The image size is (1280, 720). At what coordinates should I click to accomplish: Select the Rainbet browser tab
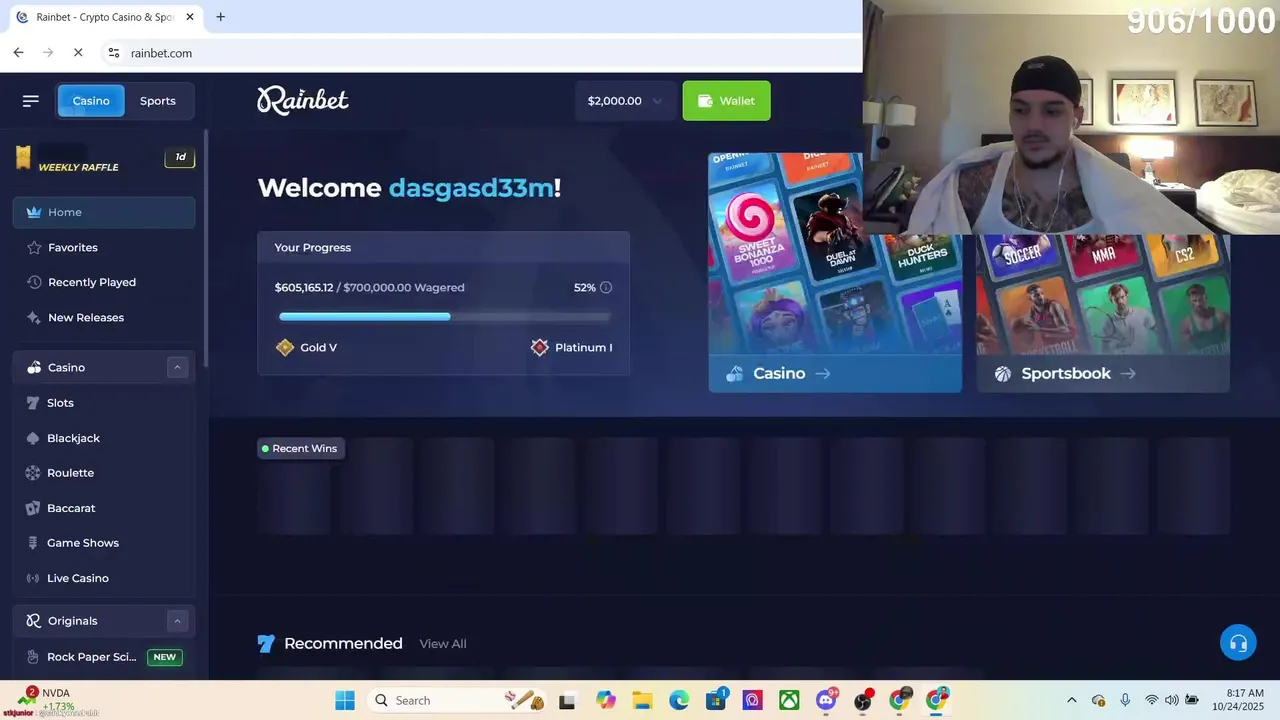tap(102, 17)
